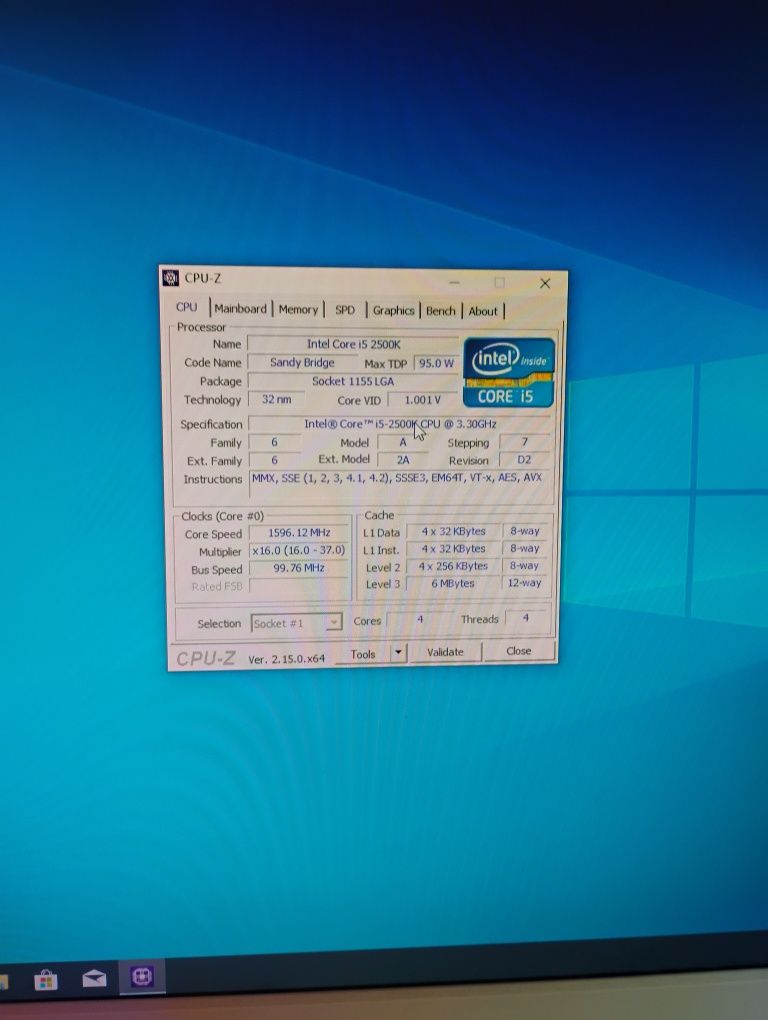Click the Revision value D2

tap(524, 459)
